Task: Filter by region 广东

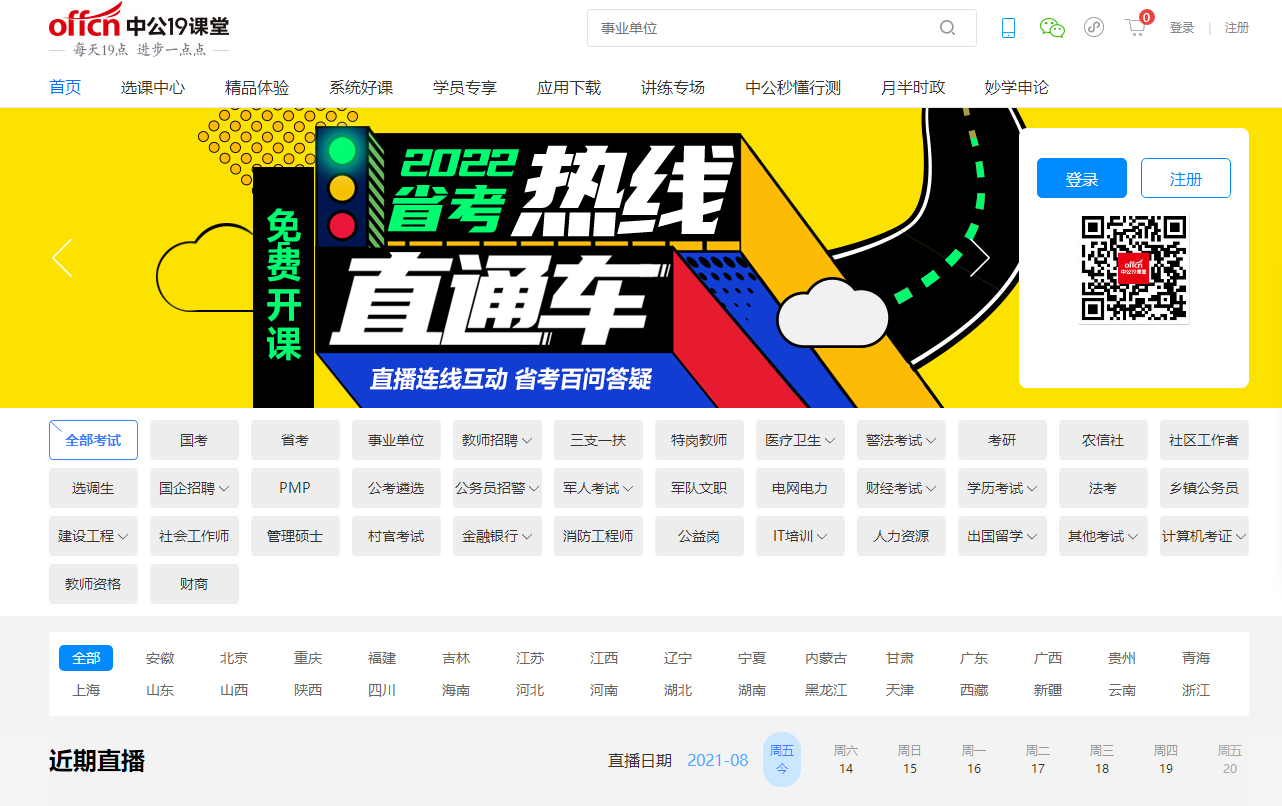Action: (x=974, y=658)
